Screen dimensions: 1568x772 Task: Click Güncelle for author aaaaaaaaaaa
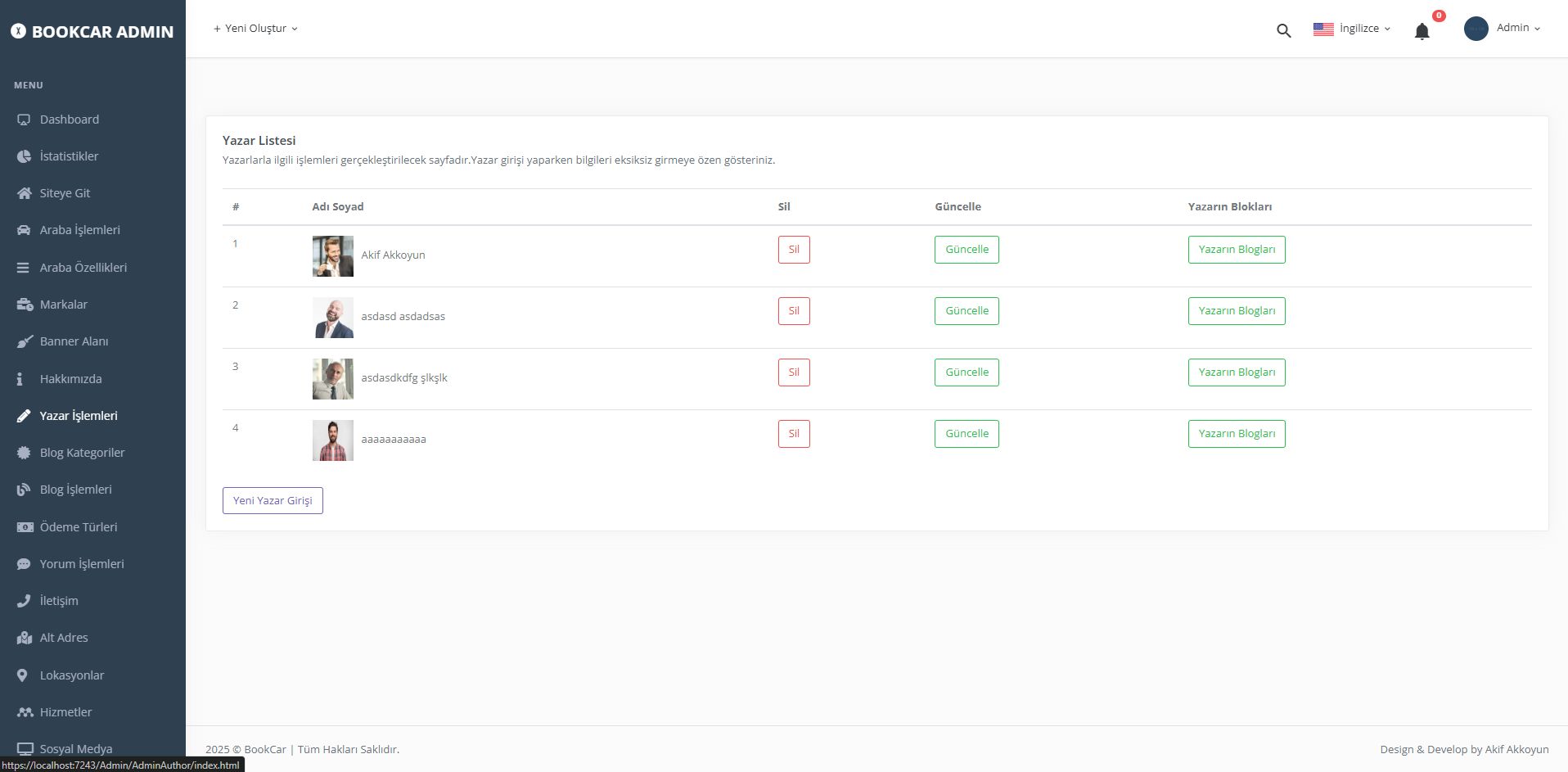tap(966, 433)
